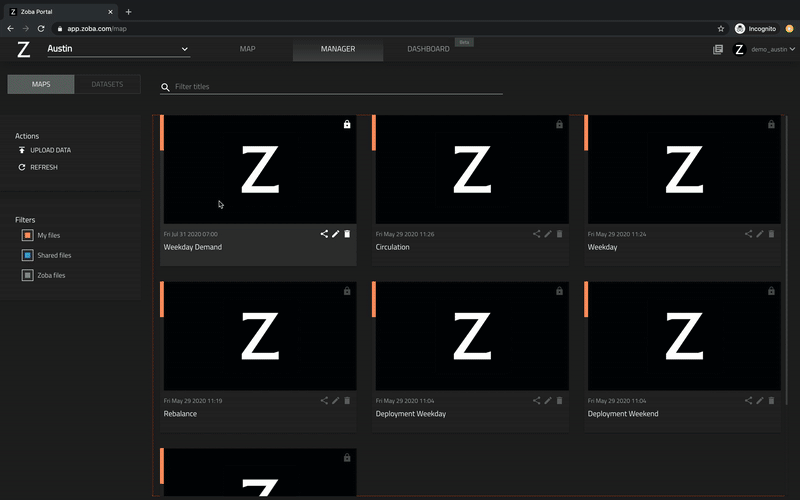Edit the Rebalance map
Screen dimensions: 800x500
336,401
